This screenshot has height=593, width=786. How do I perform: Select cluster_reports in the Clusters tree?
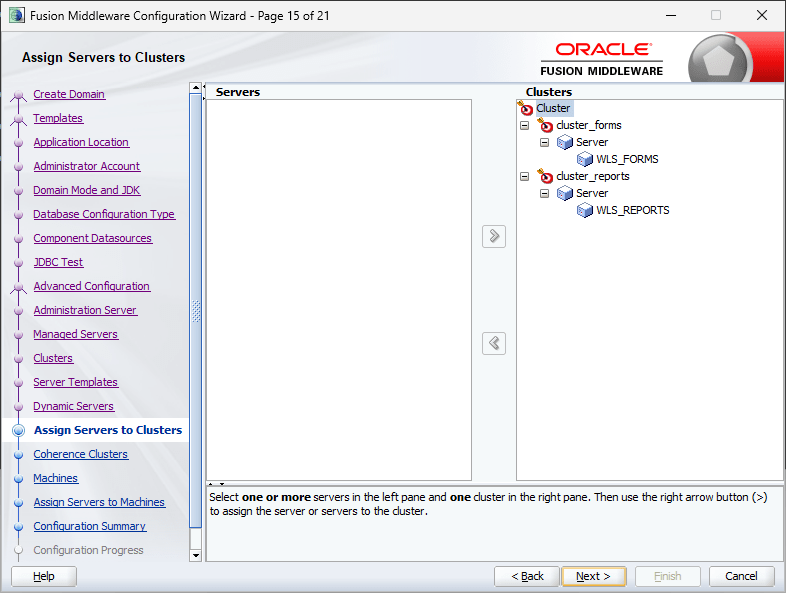tap(593, 176)
